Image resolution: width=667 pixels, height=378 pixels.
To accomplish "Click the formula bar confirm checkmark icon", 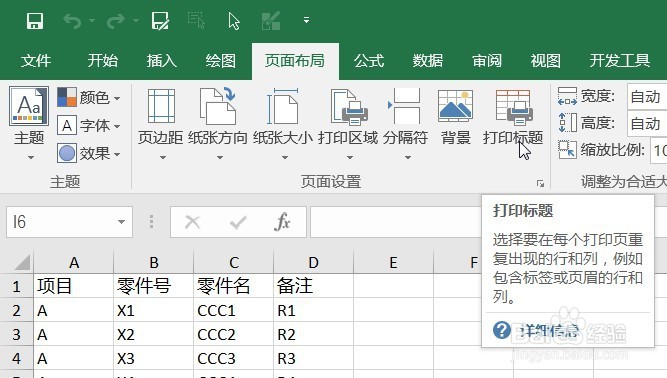I will (238, 222).
